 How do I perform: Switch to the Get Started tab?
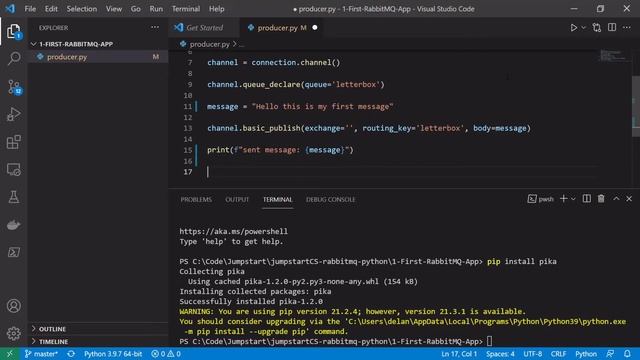pyautogui.click(x=204, y=28)
